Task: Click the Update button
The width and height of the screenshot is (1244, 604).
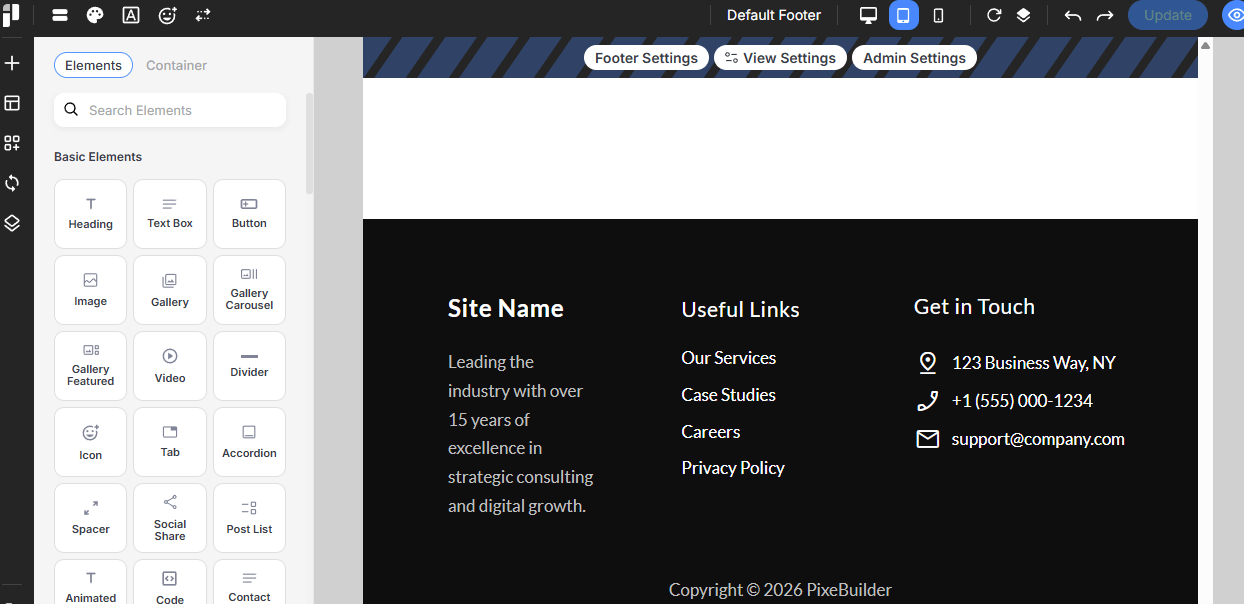Action: tap(1167, 15)
